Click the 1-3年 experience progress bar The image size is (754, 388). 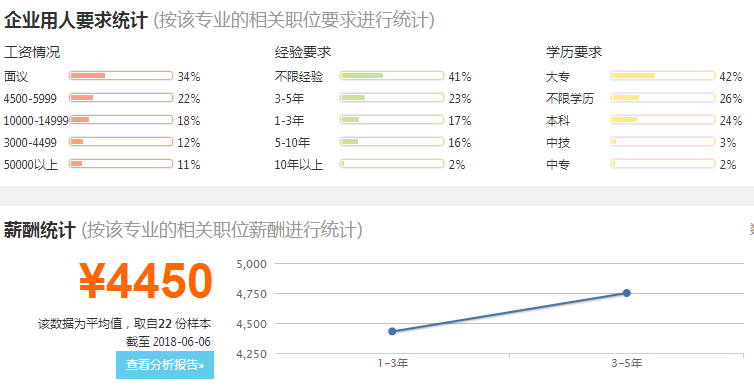pyautogui.click(x=392, y=120)
